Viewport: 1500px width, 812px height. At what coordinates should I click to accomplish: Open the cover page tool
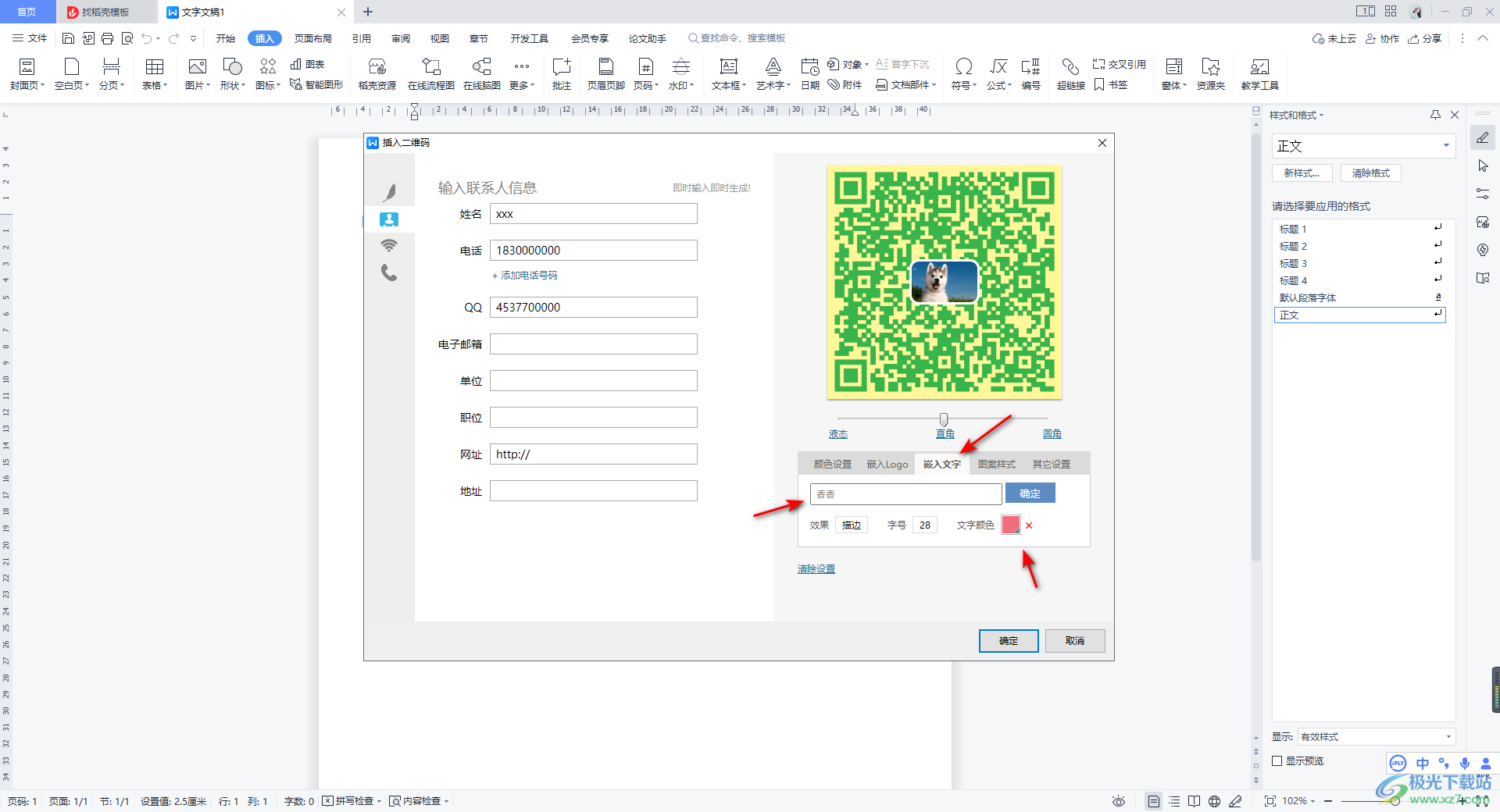[x=27, y=74]
